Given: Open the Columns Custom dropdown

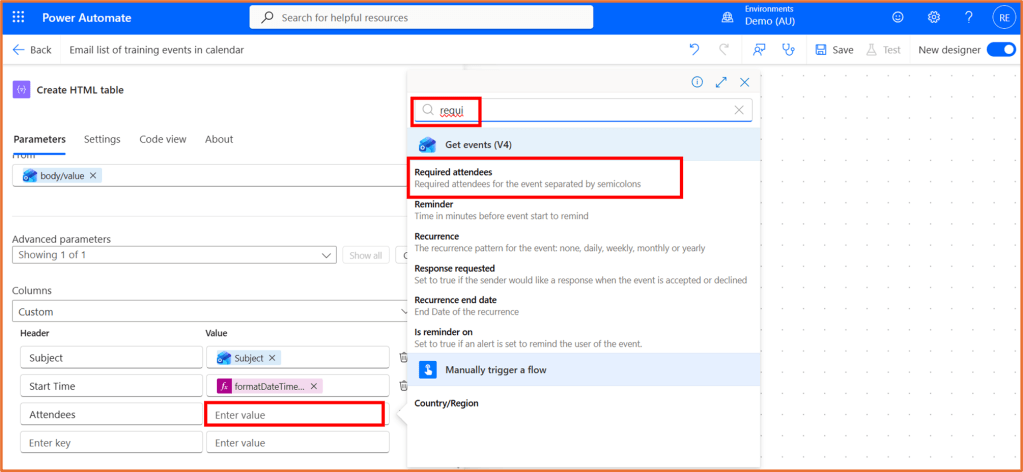Looking at the screenshot, I should 210,312.
